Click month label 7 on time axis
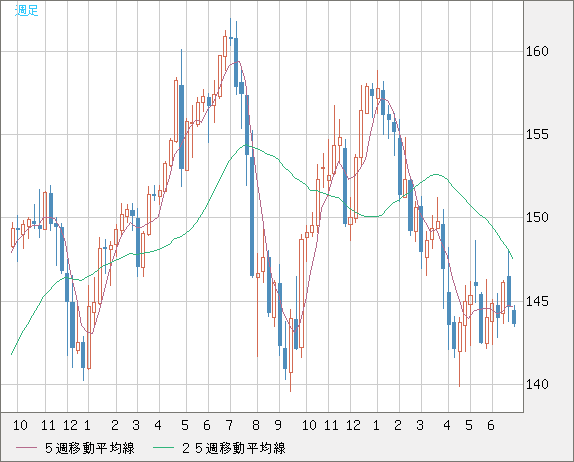This screenshot has width=574, height=462. pyautogui.click(x=229, y=425)
